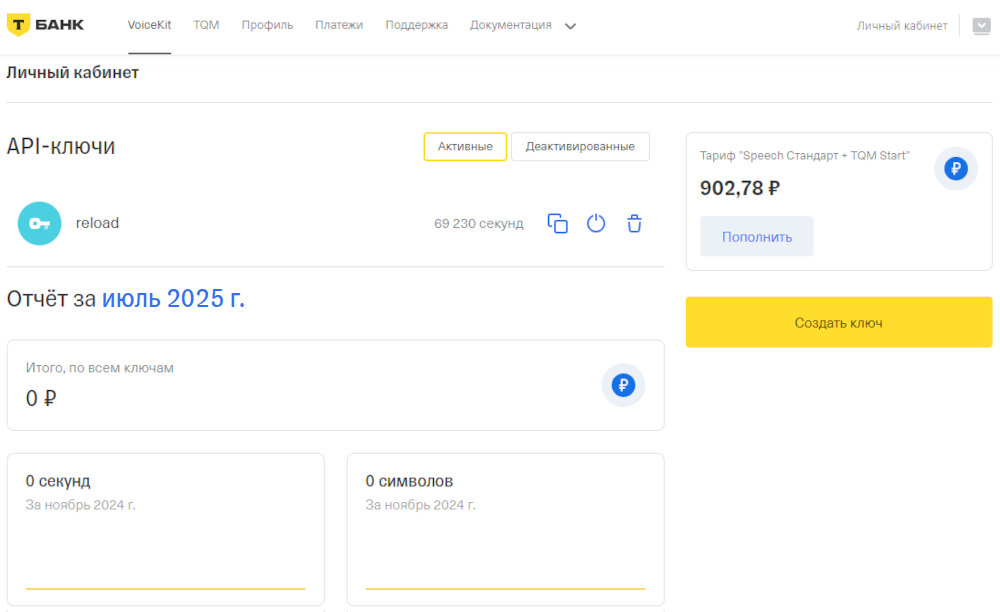Open the TQM tab
Image resolution: width=1000 pixels, height=612 pixels.
coord(206,25)
